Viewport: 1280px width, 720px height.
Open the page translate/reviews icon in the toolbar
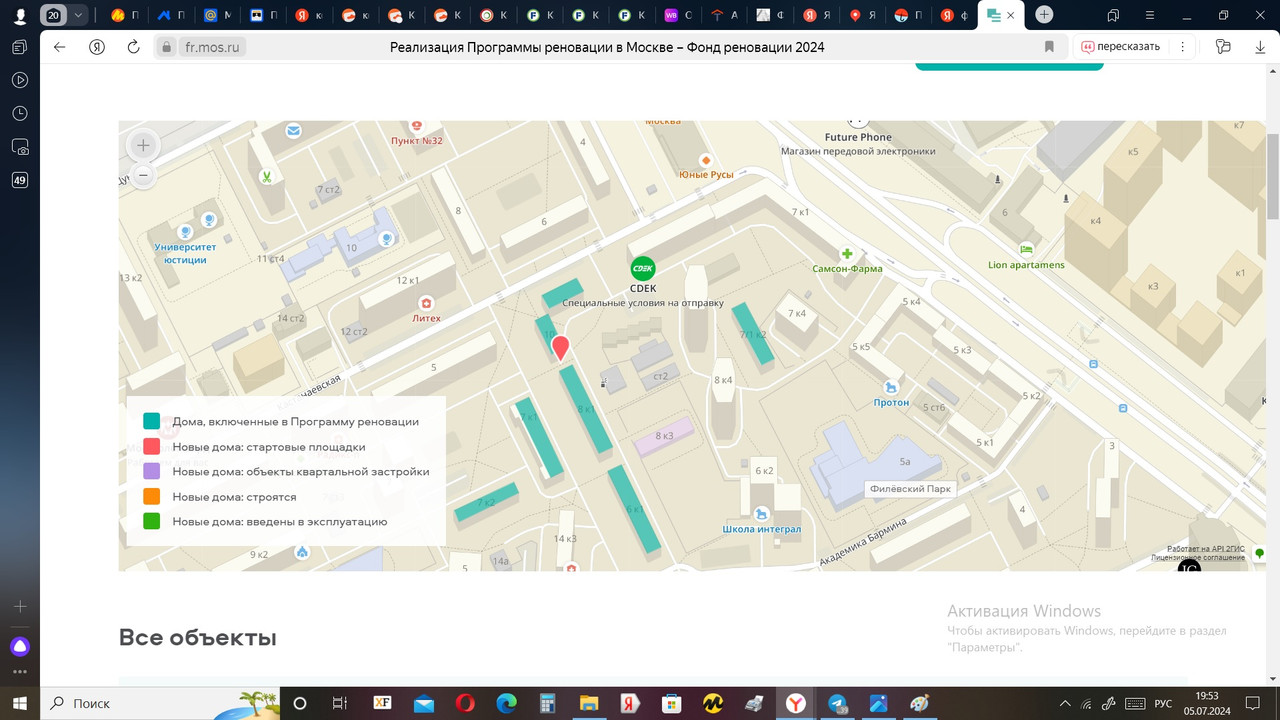(x=1222, y=47)
